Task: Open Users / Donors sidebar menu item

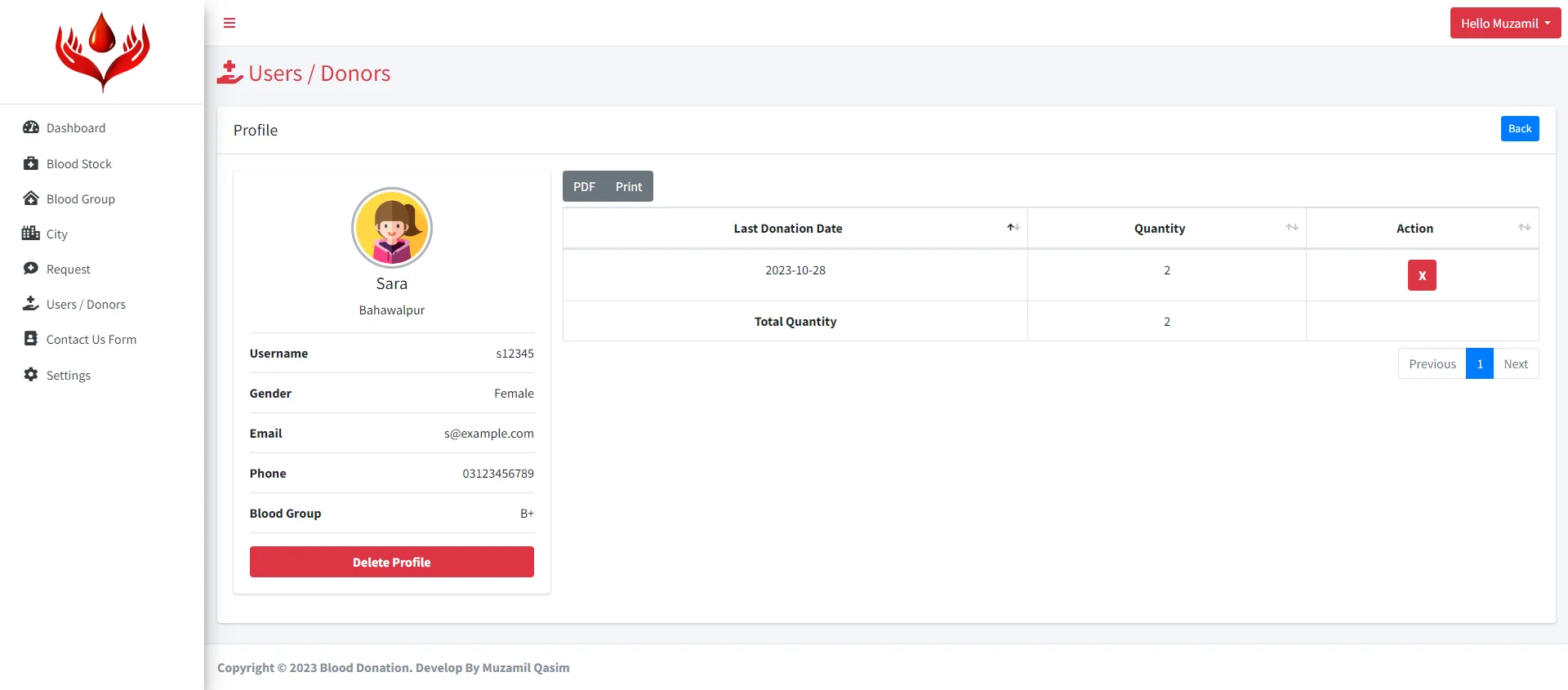Action: pos(86,305)
